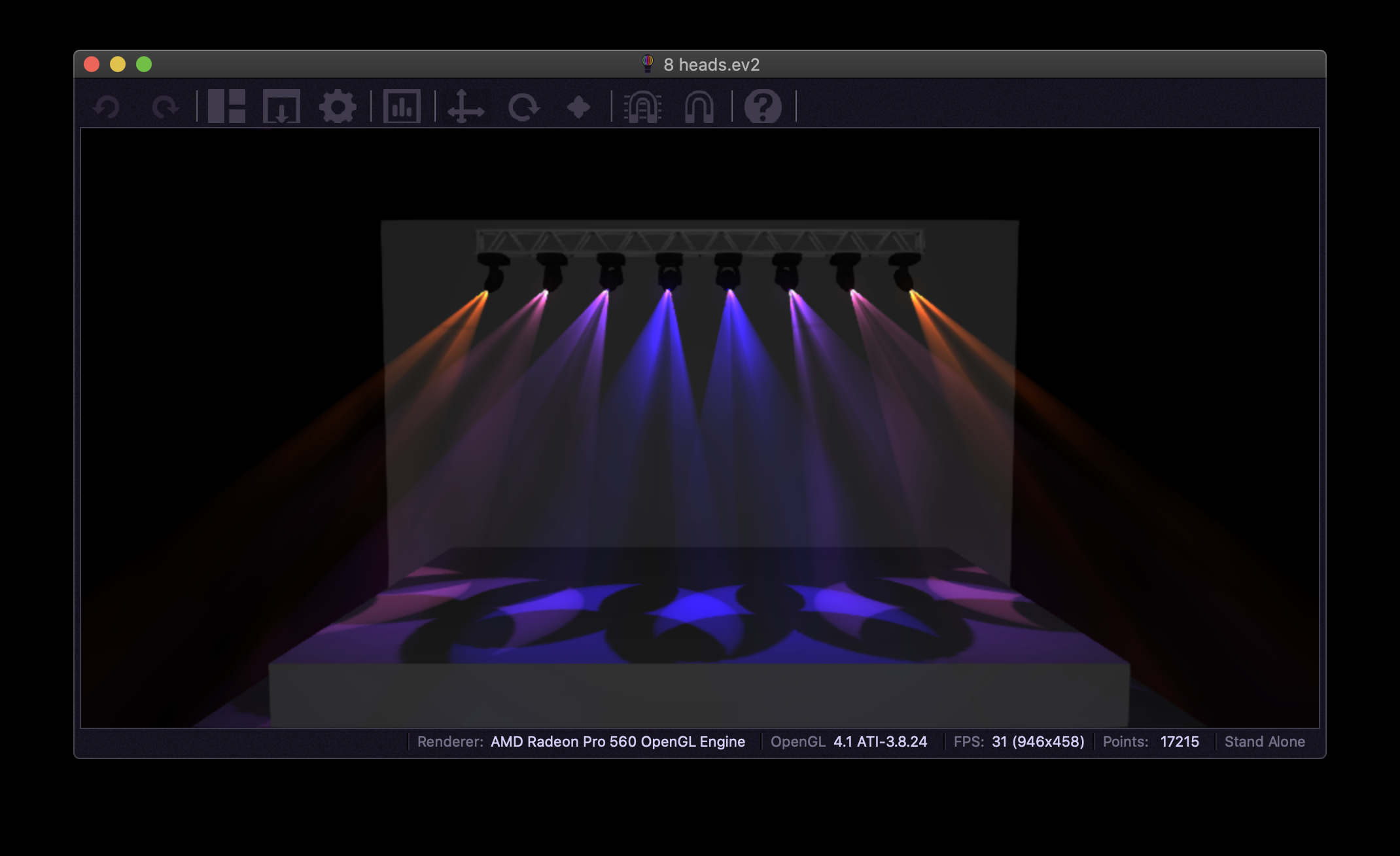The image size is (1400, 856).
Task: Toggle the dashed magnet snap icon
Action: pyautogui.click(x=642, y=107)
